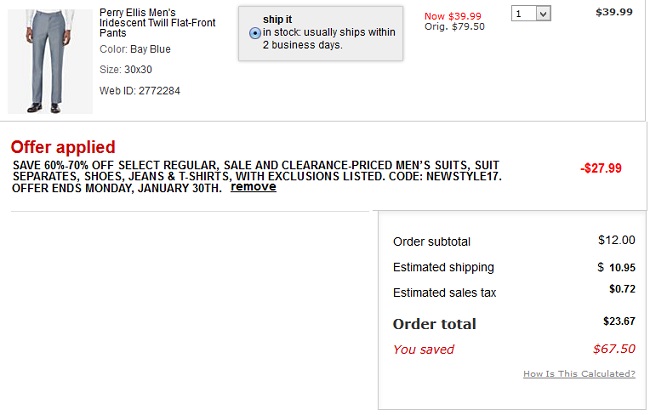Click the 'ship it' label text
This screenshot has width=650, height=415.
(277, 19)
